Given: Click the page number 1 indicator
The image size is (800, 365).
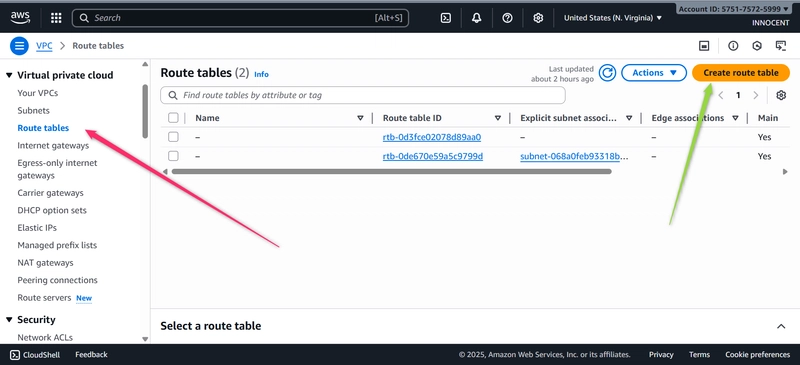Looking at the screenshot, I should [738, 95].
